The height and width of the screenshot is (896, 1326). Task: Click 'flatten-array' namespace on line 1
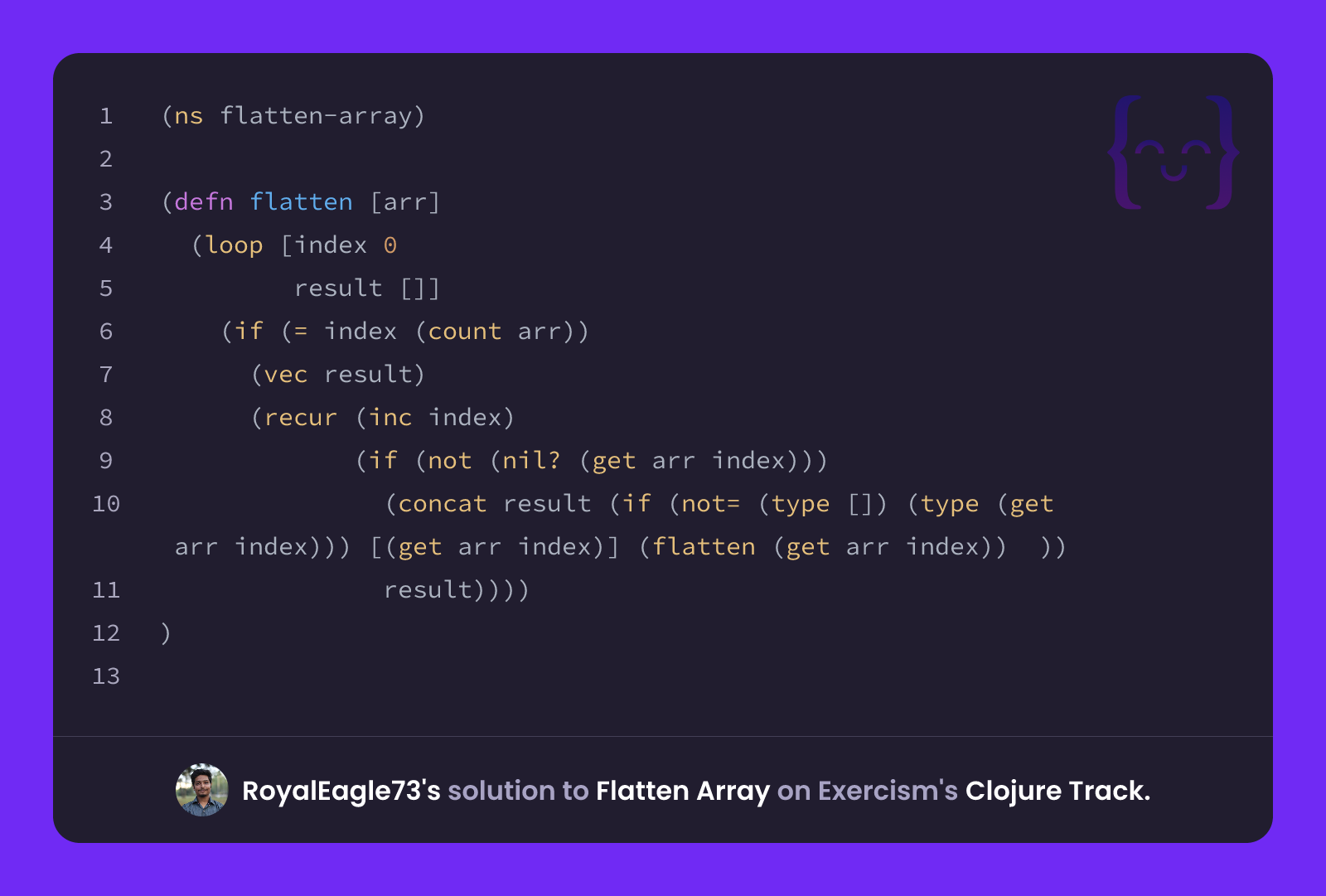[316, 116]
